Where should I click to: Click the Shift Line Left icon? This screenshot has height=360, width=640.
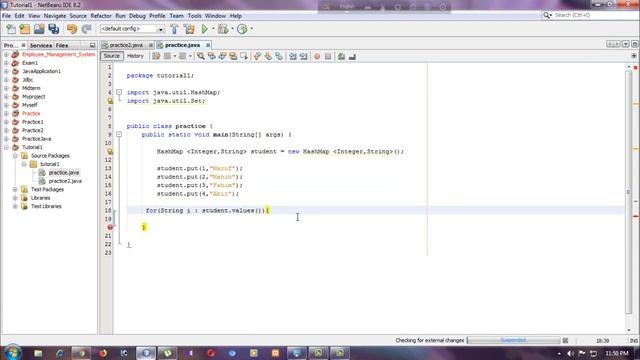click(x=293, y=56)
